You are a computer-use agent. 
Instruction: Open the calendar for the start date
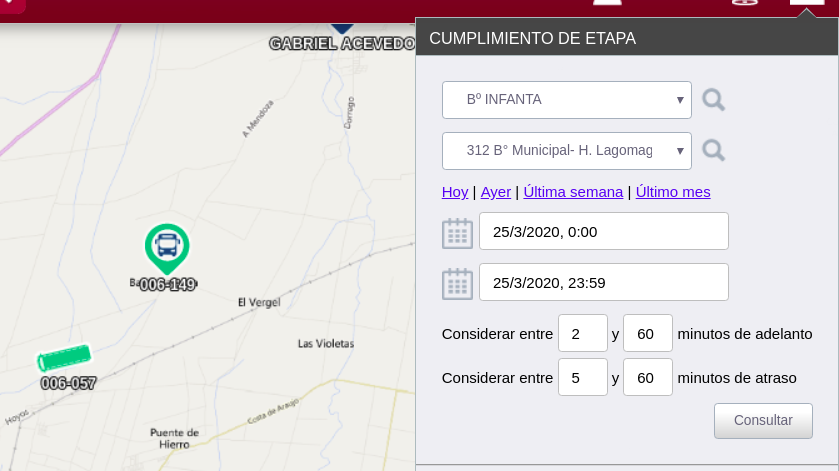[457, 233]
